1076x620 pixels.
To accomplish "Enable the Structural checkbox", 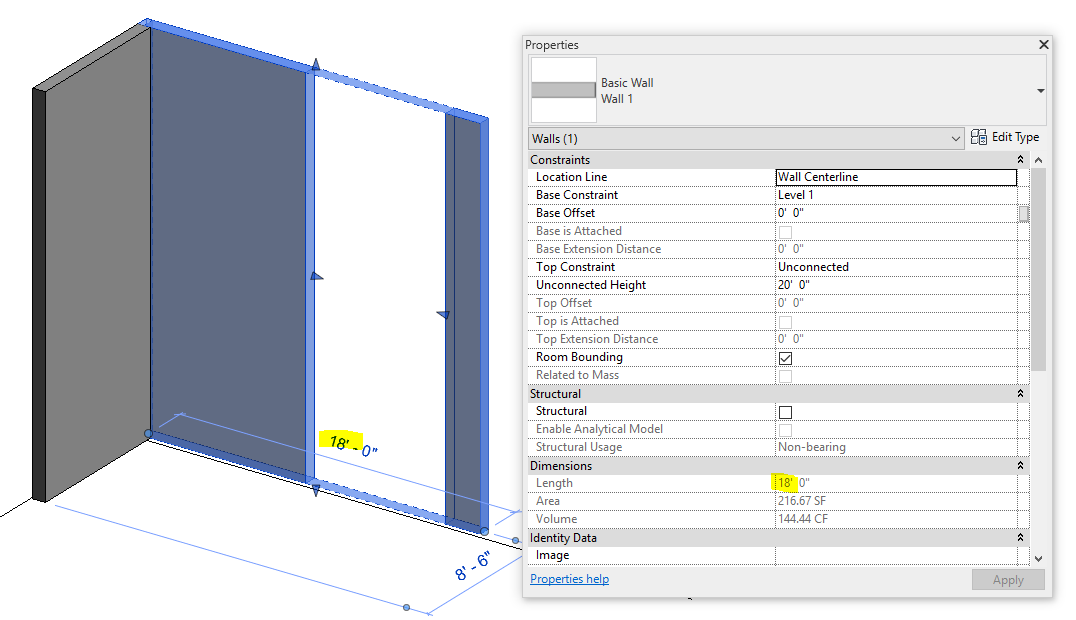I will (786, 412).
